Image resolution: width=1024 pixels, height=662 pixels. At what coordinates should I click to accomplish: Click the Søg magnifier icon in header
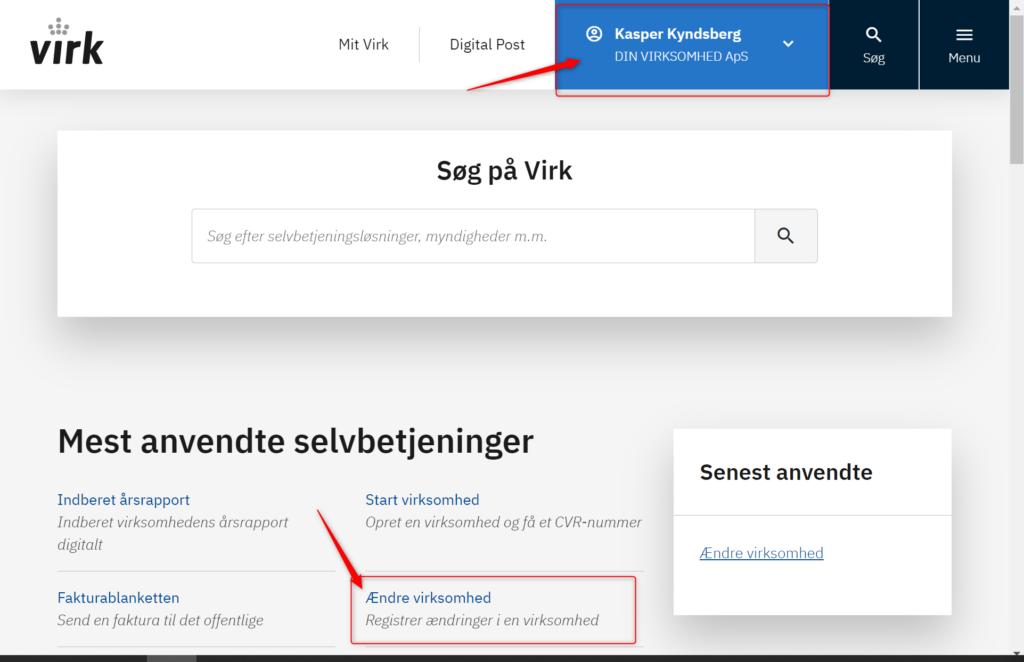coord(873,35)
